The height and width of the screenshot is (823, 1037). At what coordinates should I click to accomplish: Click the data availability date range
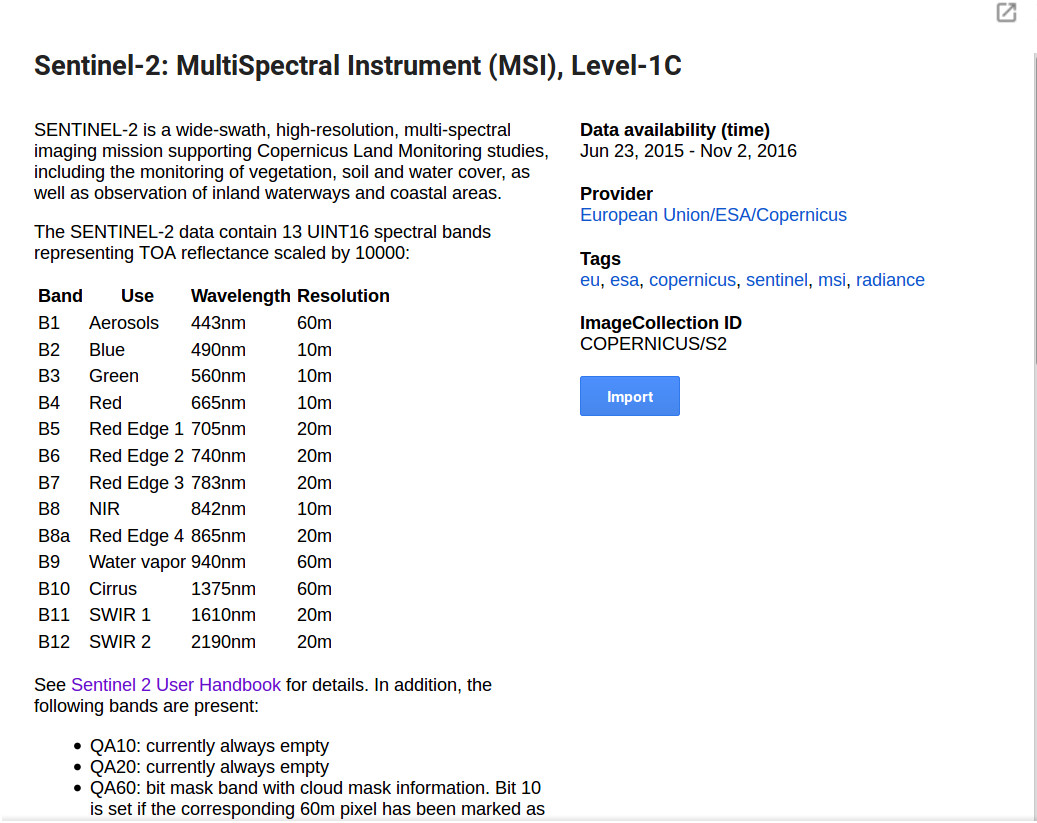coord(688,151)
